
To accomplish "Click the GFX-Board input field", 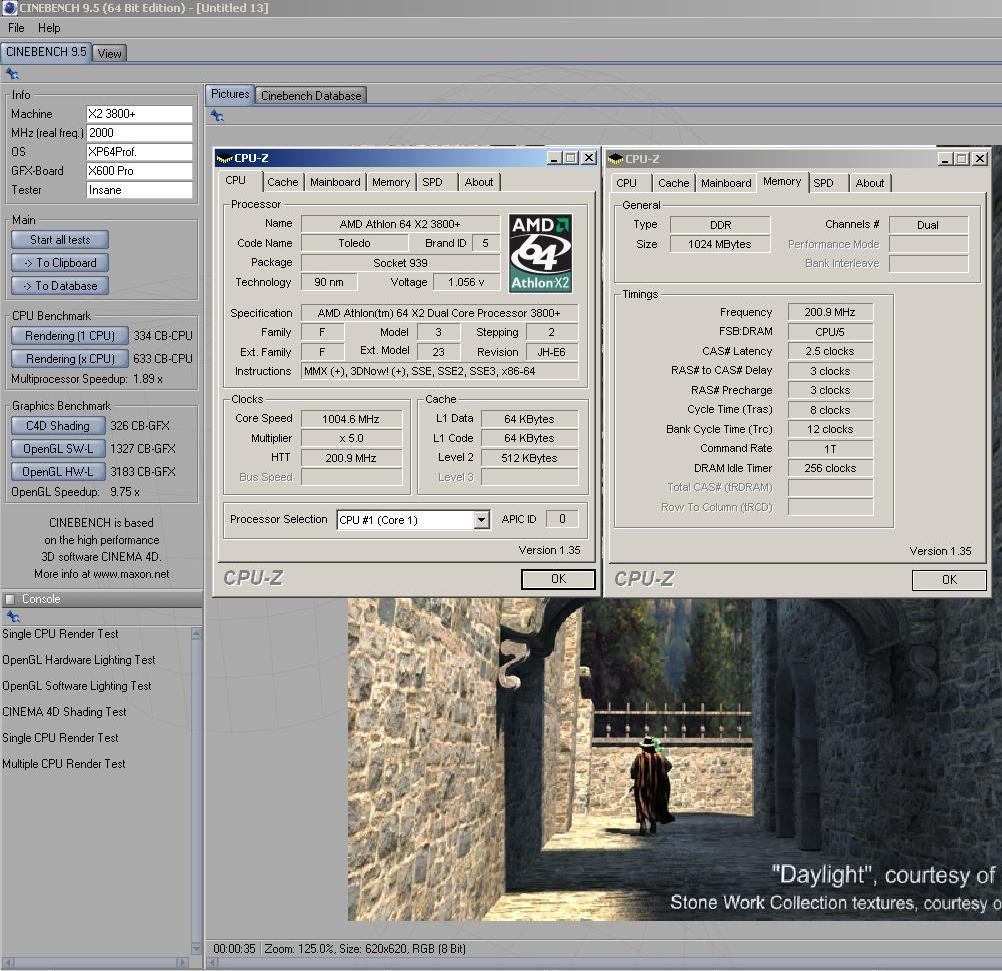I will (x=139, y=171).
